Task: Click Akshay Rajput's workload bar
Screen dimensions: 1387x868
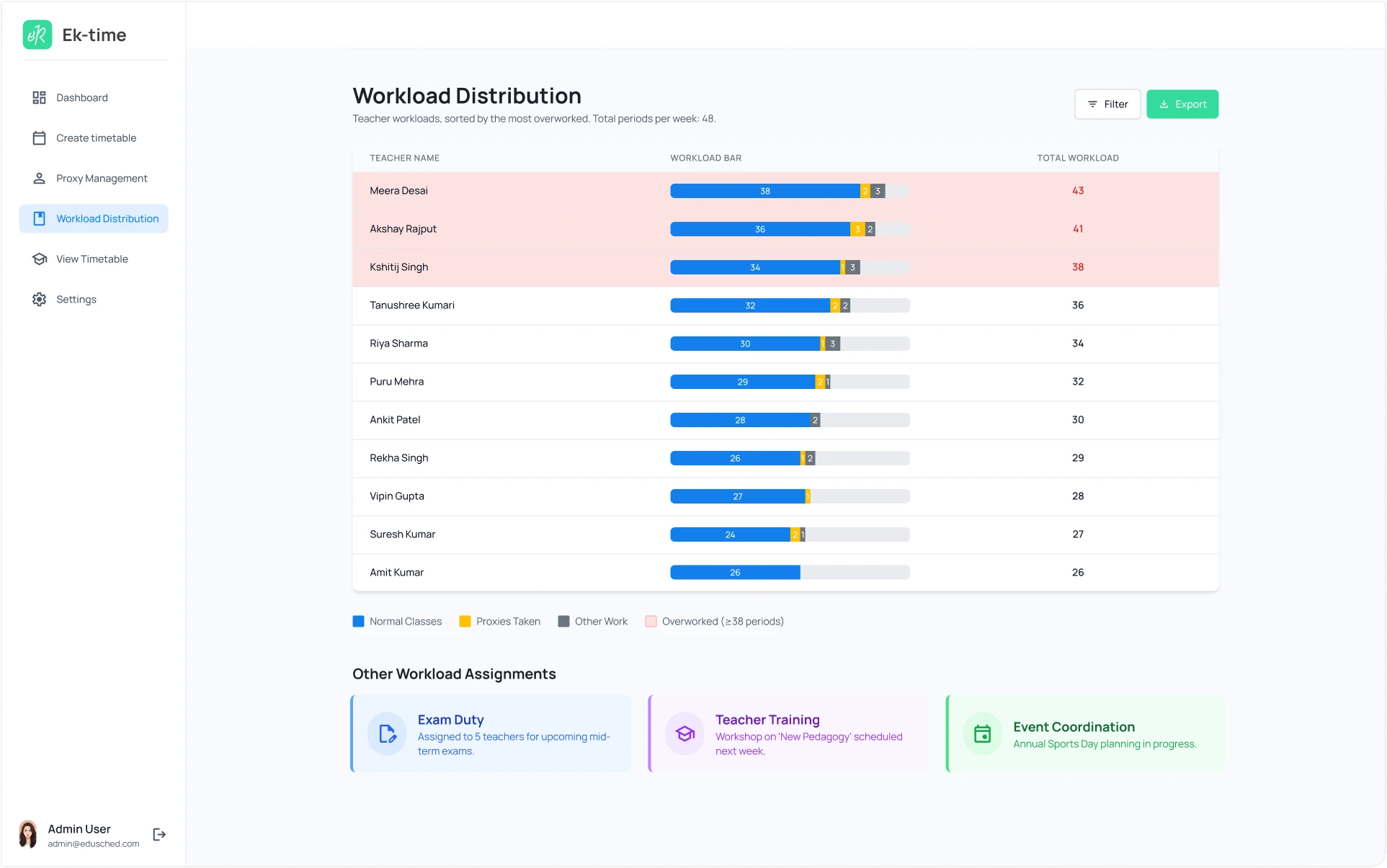Action: pos(790,229)
